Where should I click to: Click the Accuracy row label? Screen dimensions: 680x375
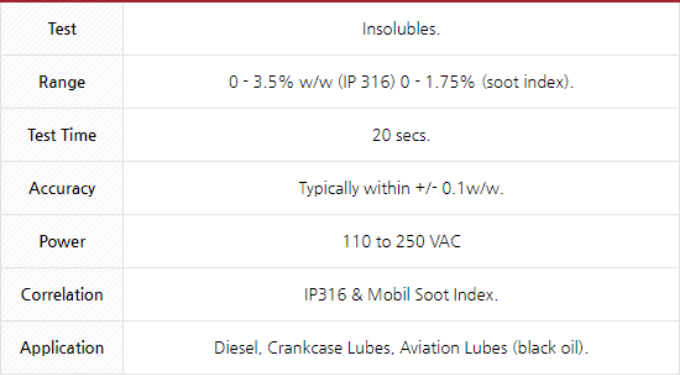pyautogui.click(x=62, y=188)
